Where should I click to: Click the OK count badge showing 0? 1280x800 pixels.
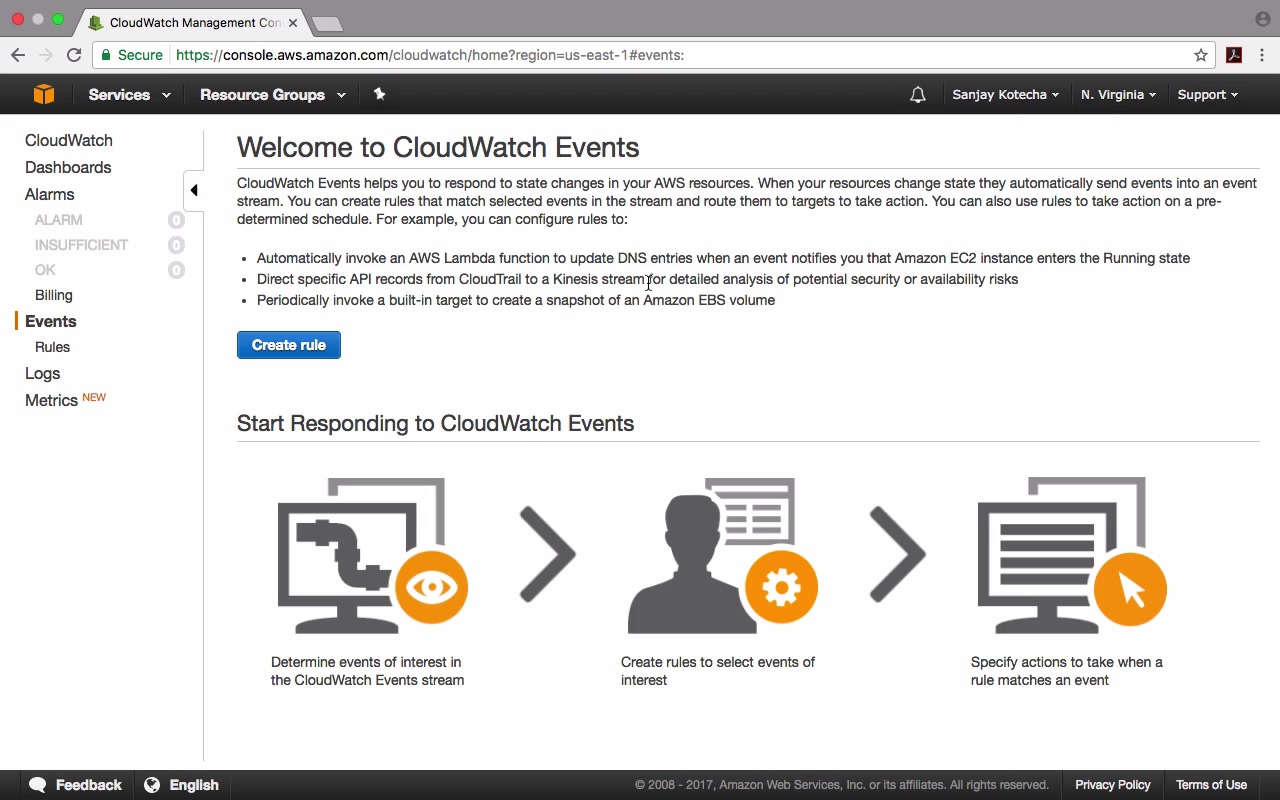click(x=176, y=270)
